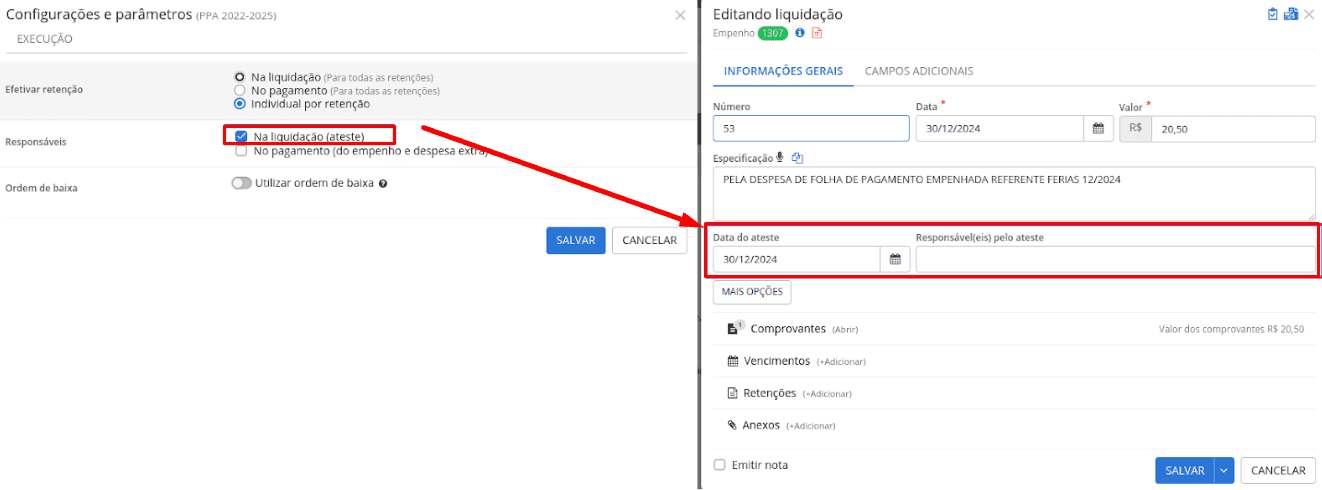Open the calendar picker for Data do ateste
This screenshot has width=1322, height=490.
pos(895,259)
